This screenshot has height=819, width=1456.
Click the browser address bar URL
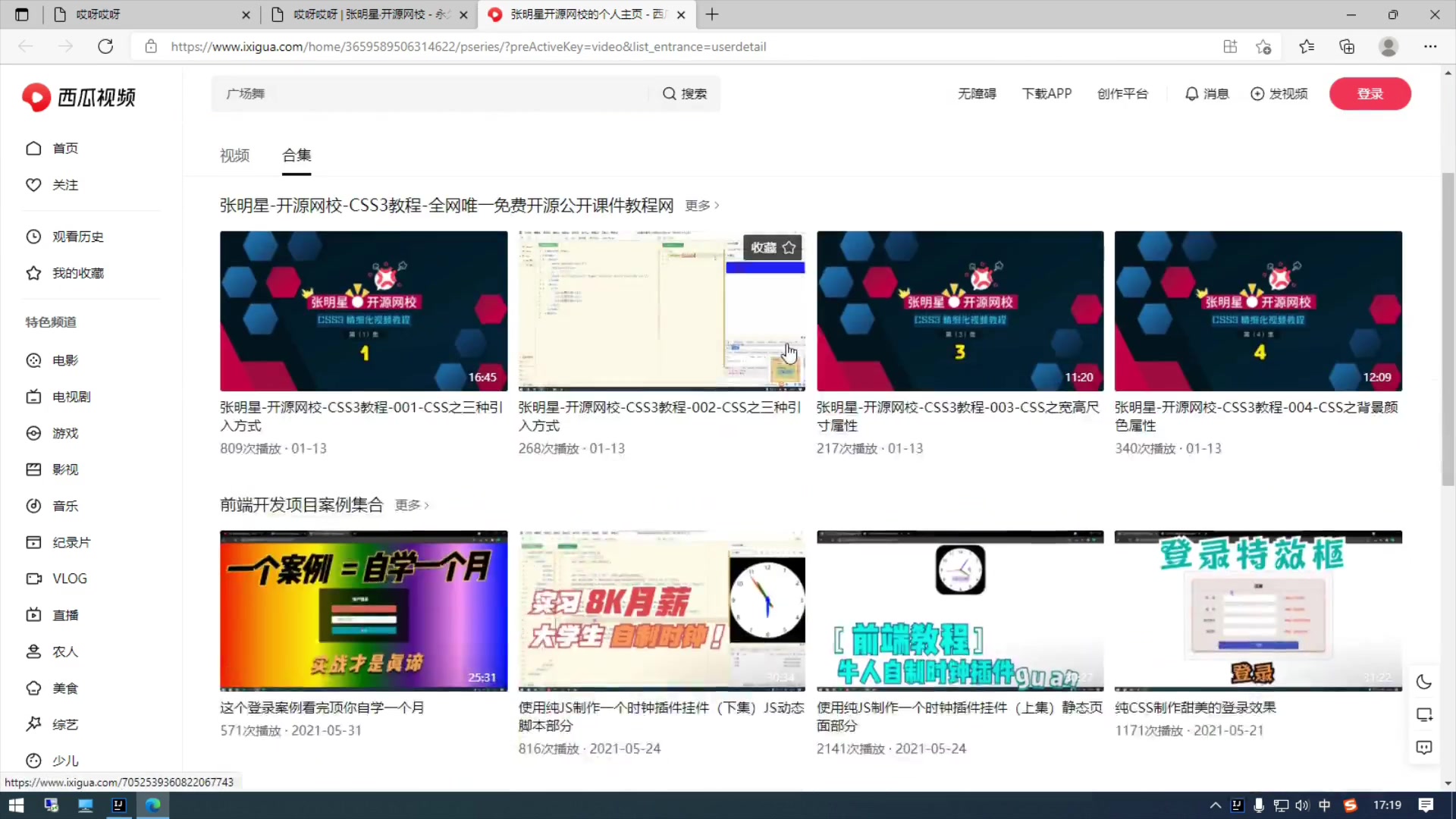tap(468, 46)
